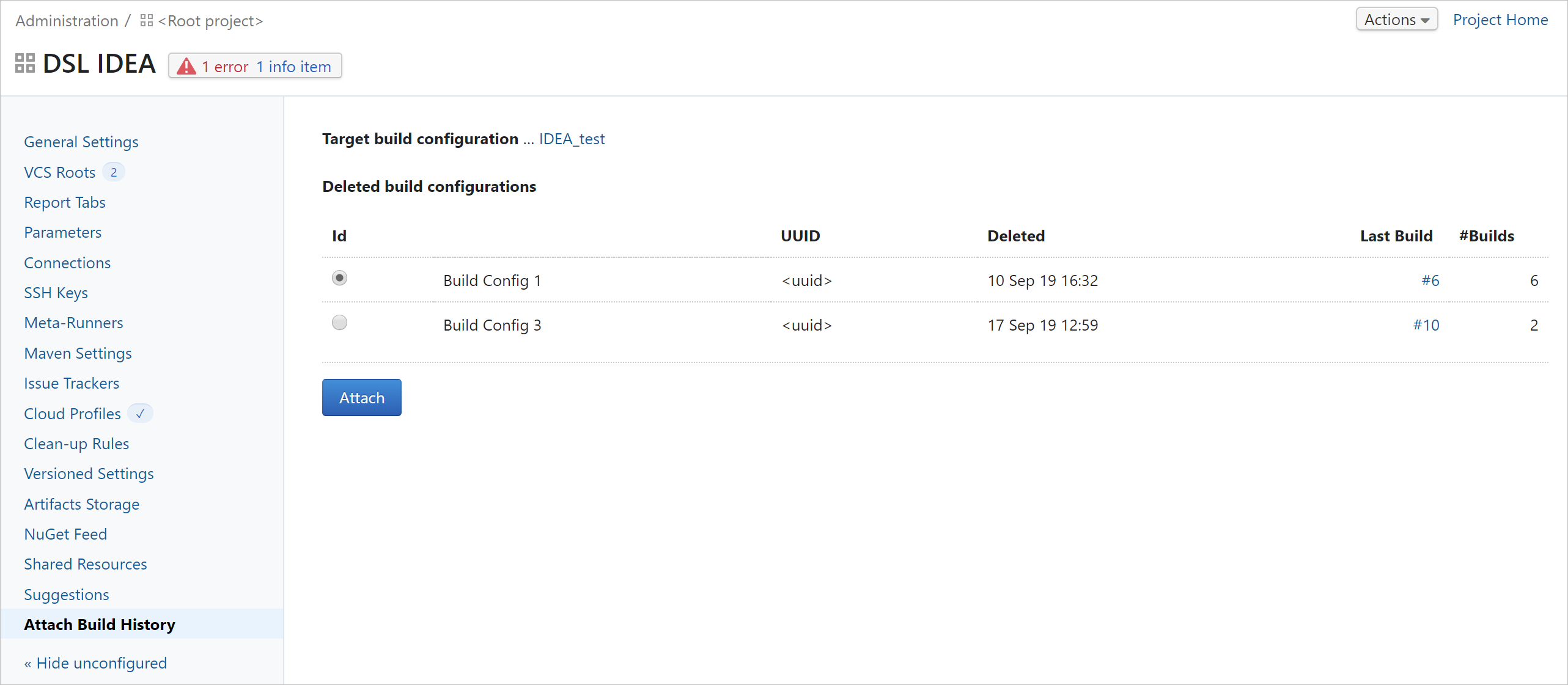Click the VCS Roots count badge icon

[x=112, y=172]
